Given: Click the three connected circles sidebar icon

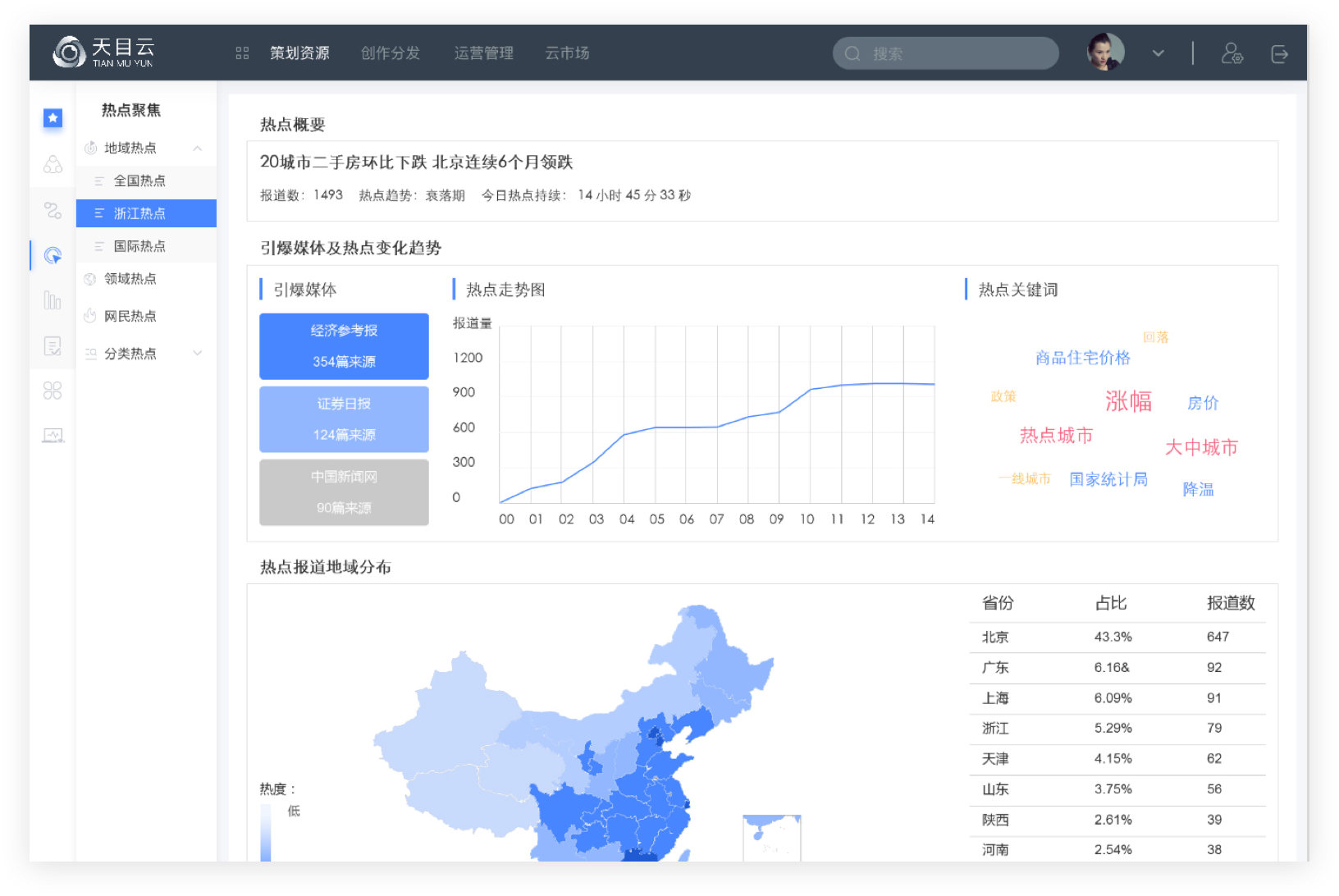Looking at the screenshot, I should pyautogui.click(x=53, y=165).
